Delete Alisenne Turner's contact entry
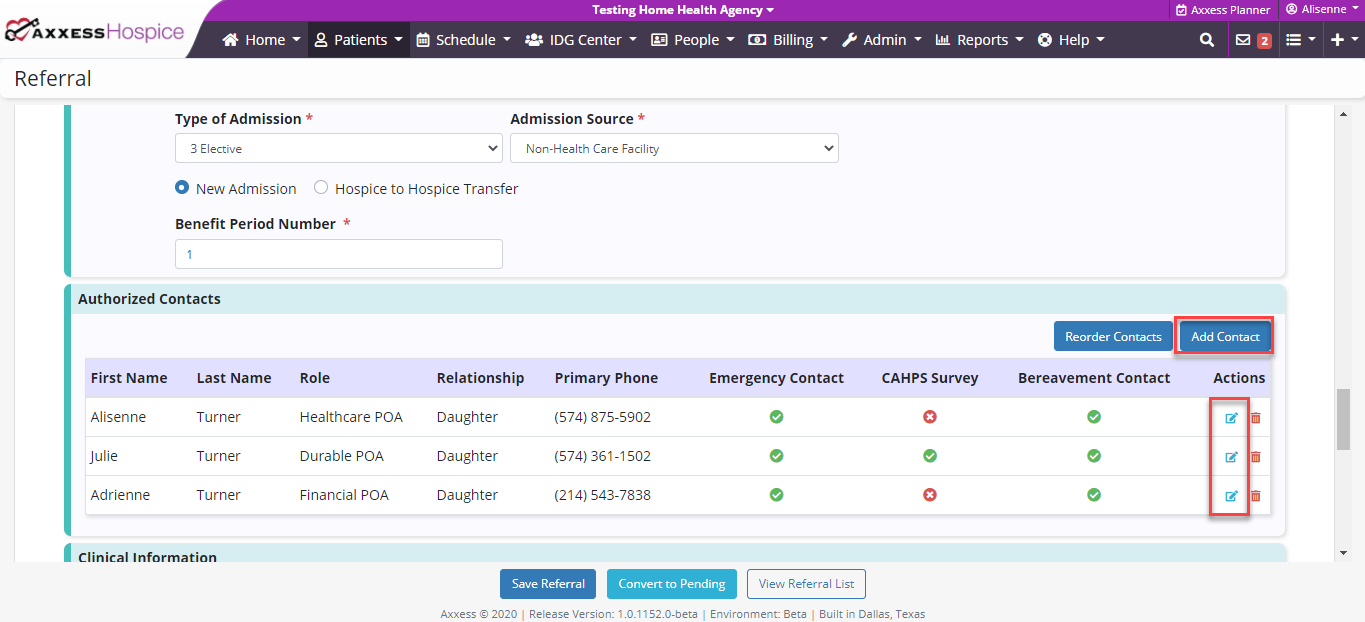 (1256, 418)
